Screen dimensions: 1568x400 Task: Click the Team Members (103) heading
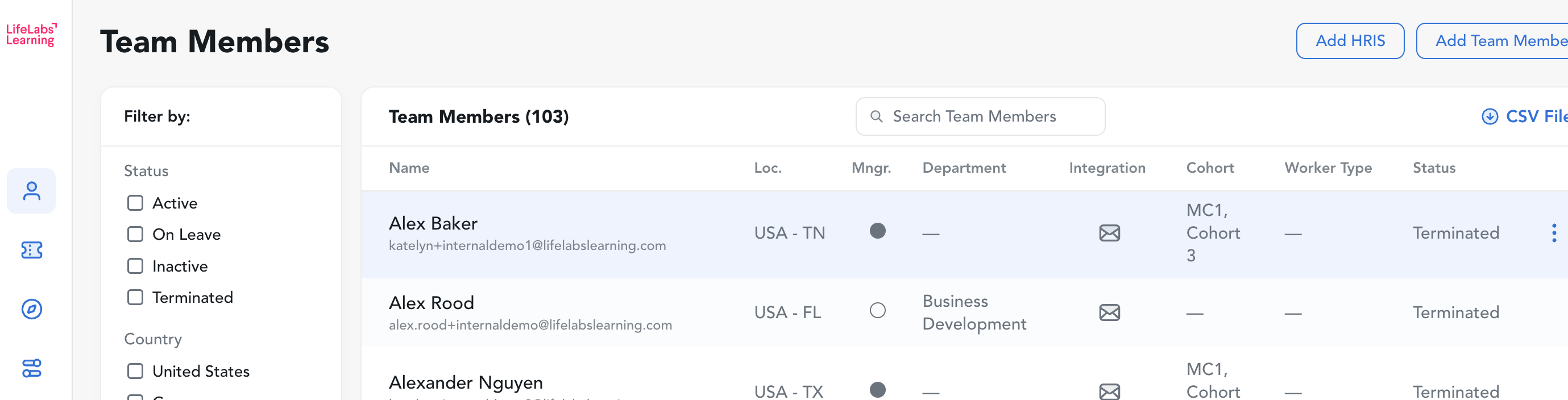pos(479,116)
